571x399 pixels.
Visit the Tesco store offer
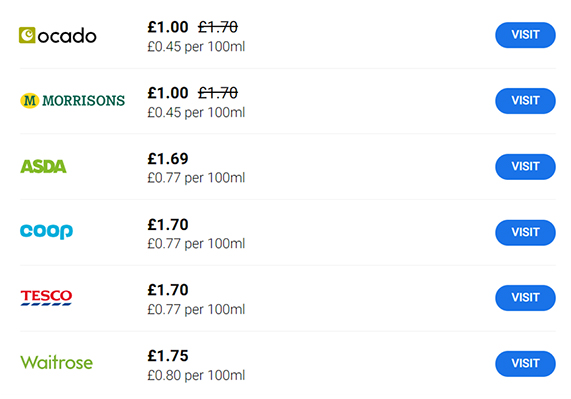coord(525,298)
